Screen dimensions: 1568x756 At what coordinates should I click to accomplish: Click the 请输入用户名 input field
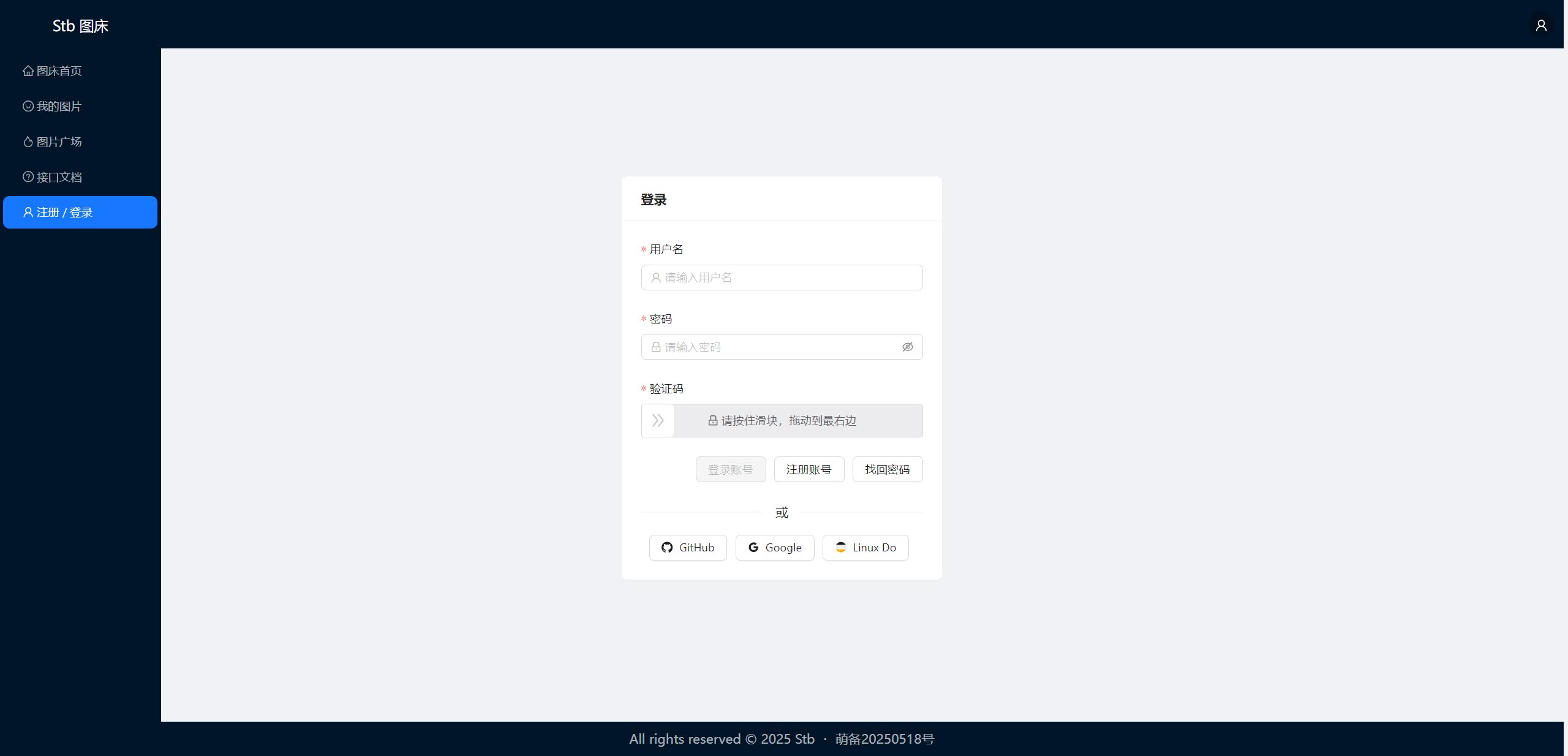[782, 278]
